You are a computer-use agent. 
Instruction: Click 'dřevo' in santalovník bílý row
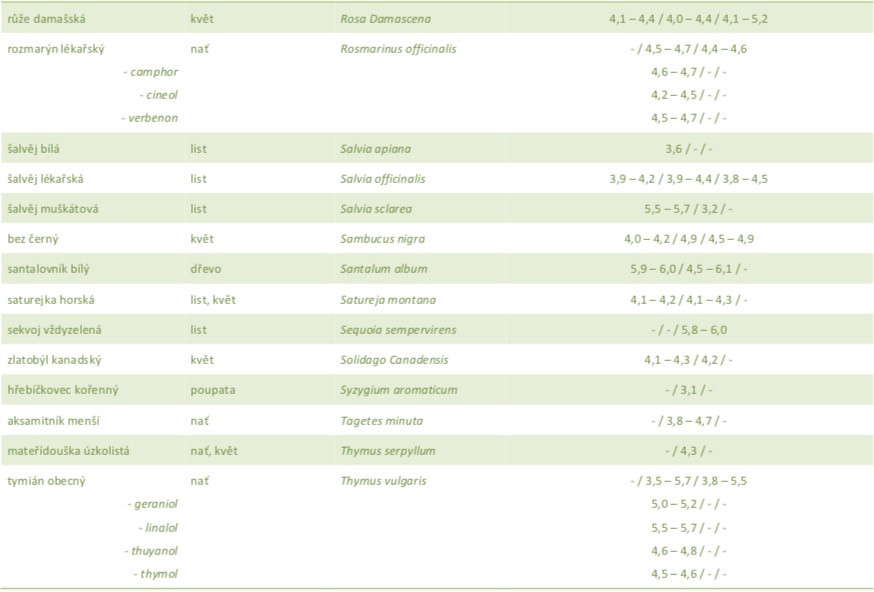(205, 270)
